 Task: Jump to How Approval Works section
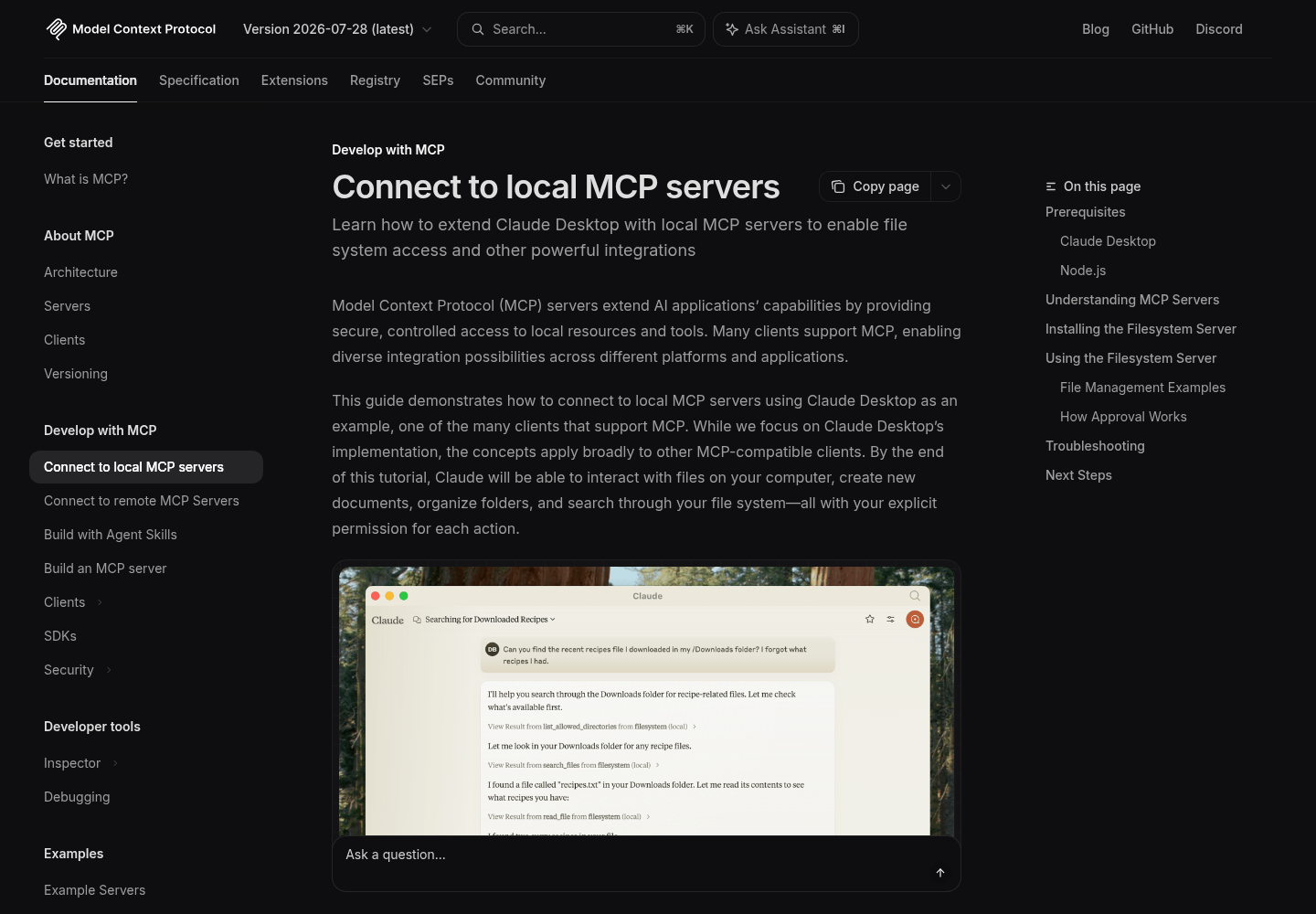click(x=1123, y=417)
